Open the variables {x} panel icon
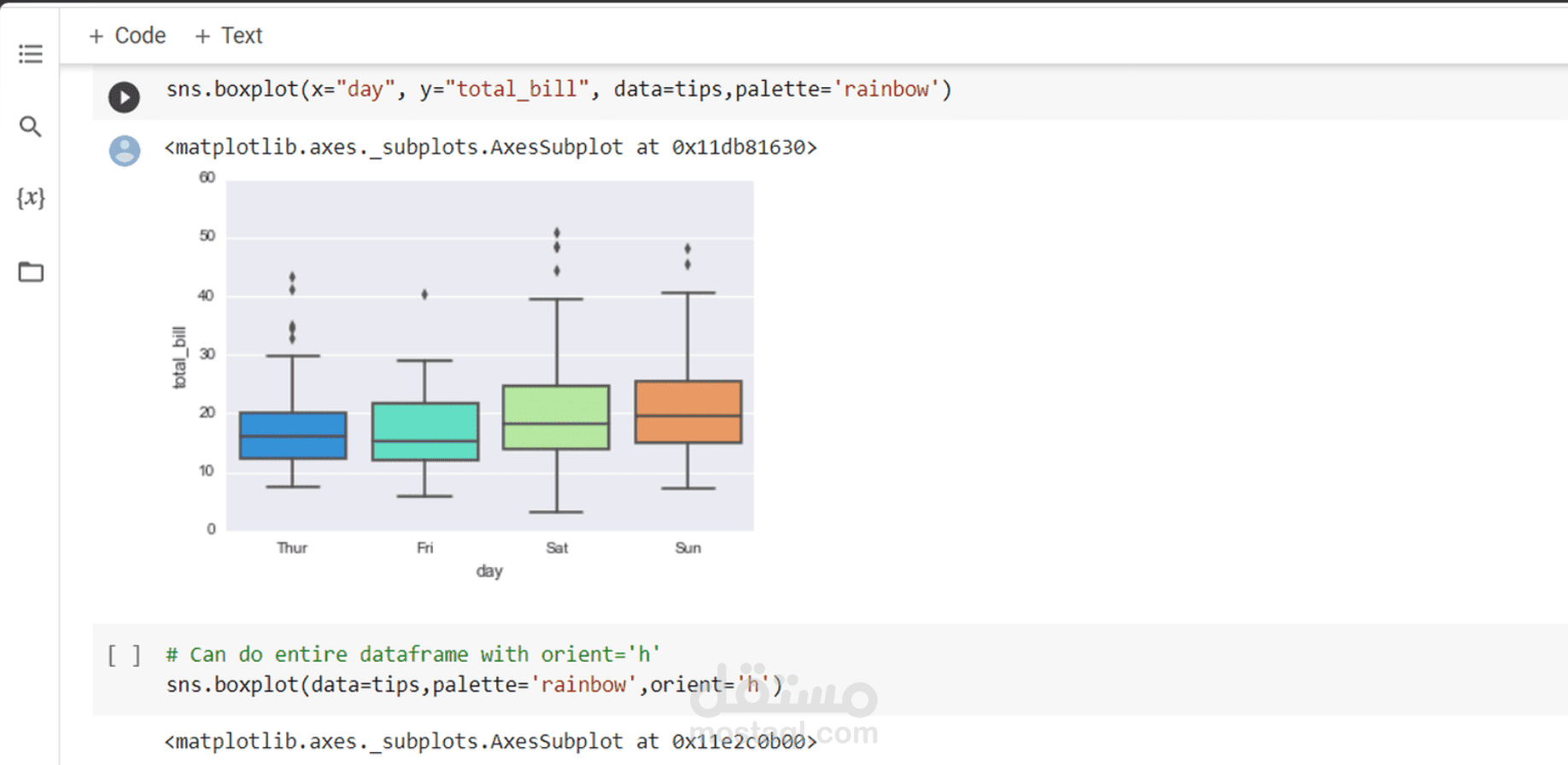The image size is (1568, 765). pos(31,198)
